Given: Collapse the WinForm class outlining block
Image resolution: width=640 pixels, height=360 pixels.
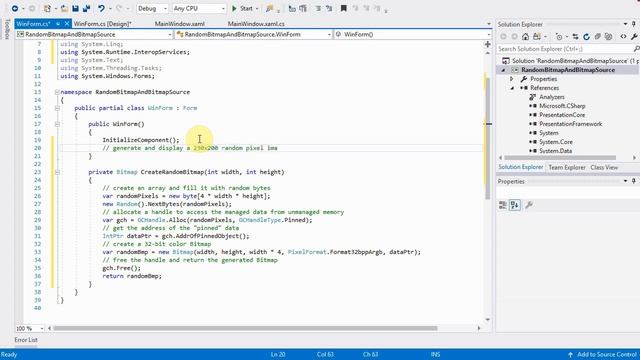Looking at the screenshot, I should tap(57, 108).
